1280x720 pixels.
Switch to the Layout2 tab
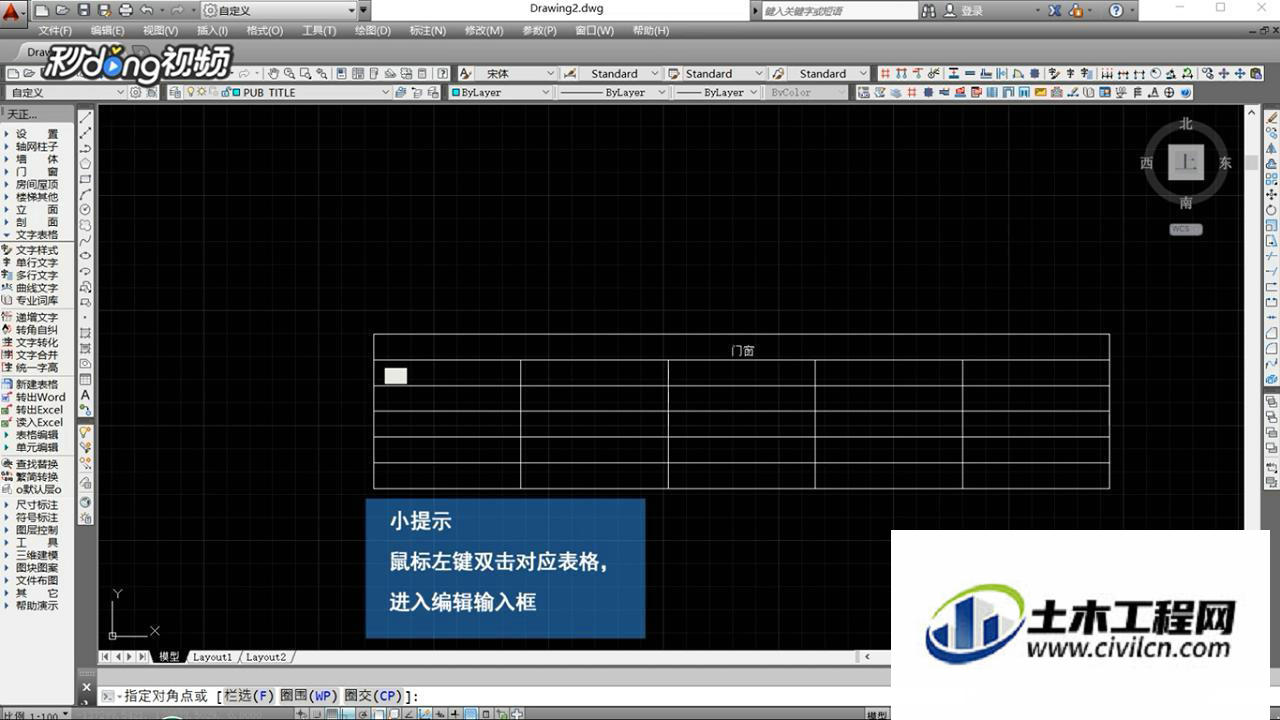pyautogui.click(x=266, y=657)
